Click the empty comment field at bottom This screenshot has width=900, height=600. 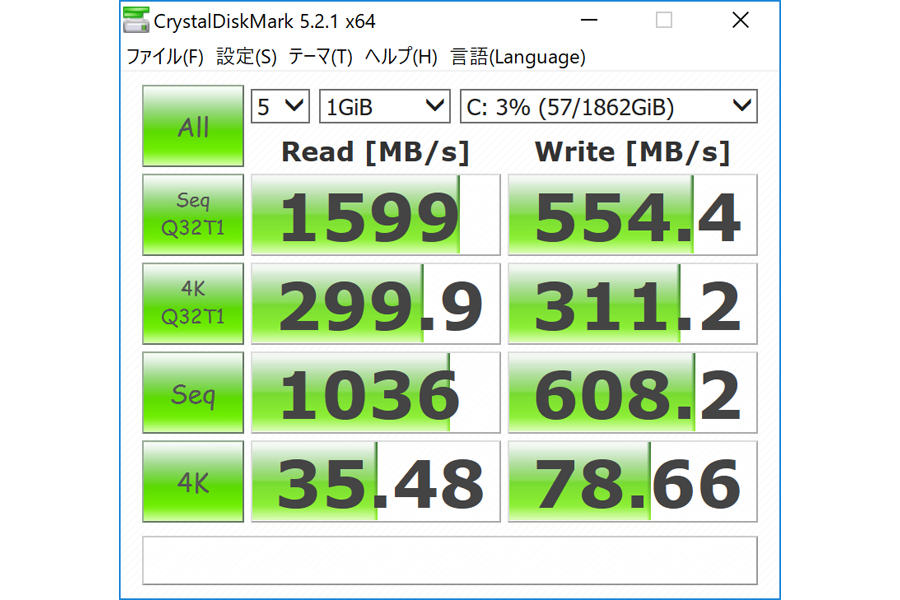[x=449, y=560]
